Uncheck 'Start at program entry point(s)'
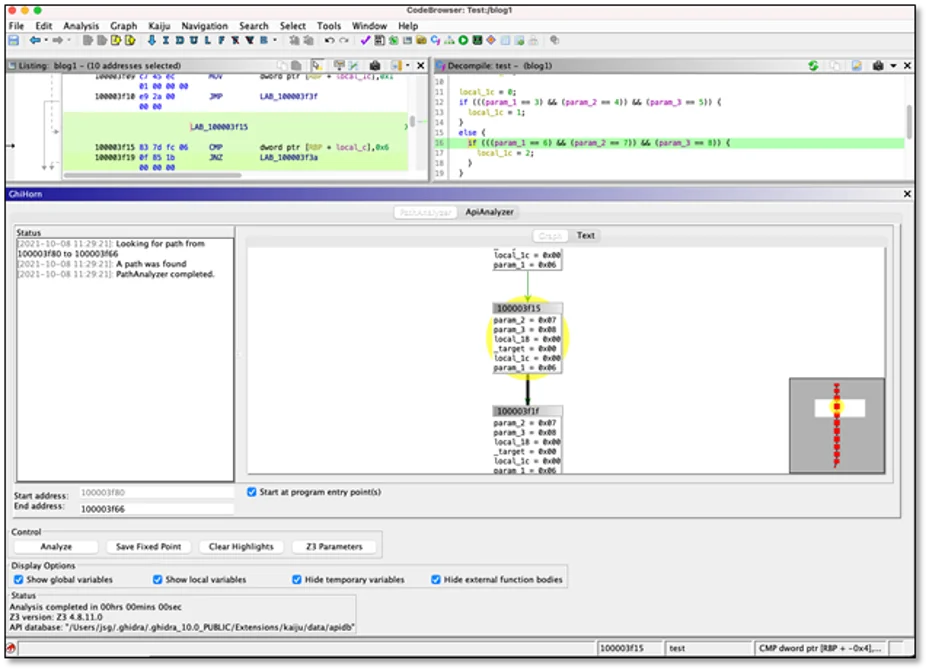The width and height of the screenshot is (929, 670). pyautogui.click(x=251, y=491)
